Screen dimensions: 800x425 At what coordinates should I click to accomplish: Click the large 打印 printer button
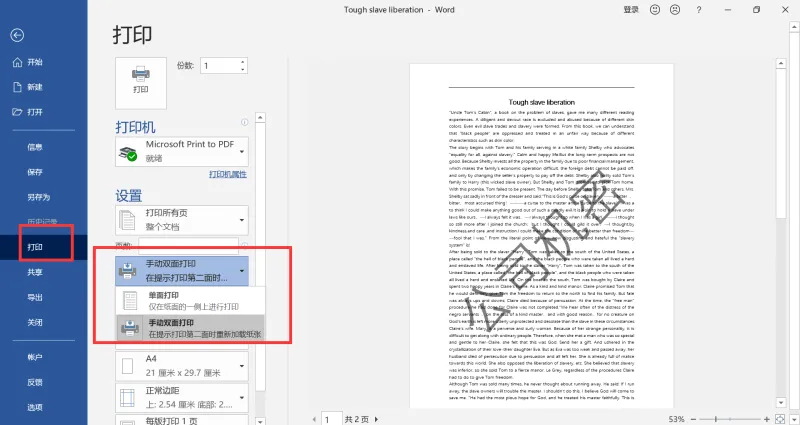pos(141,83)
